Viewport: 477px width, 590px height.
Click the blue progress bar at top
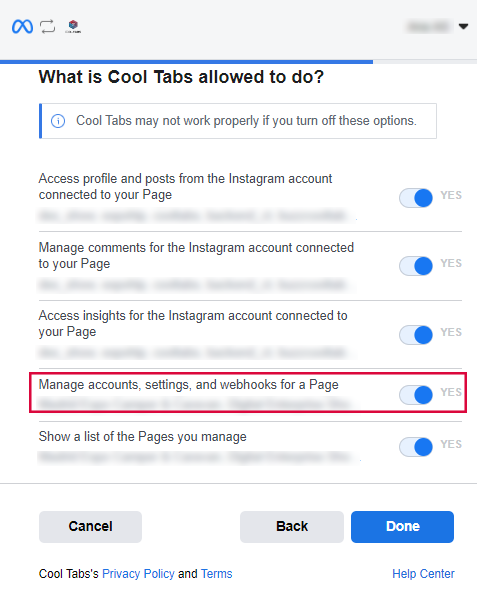187,62
